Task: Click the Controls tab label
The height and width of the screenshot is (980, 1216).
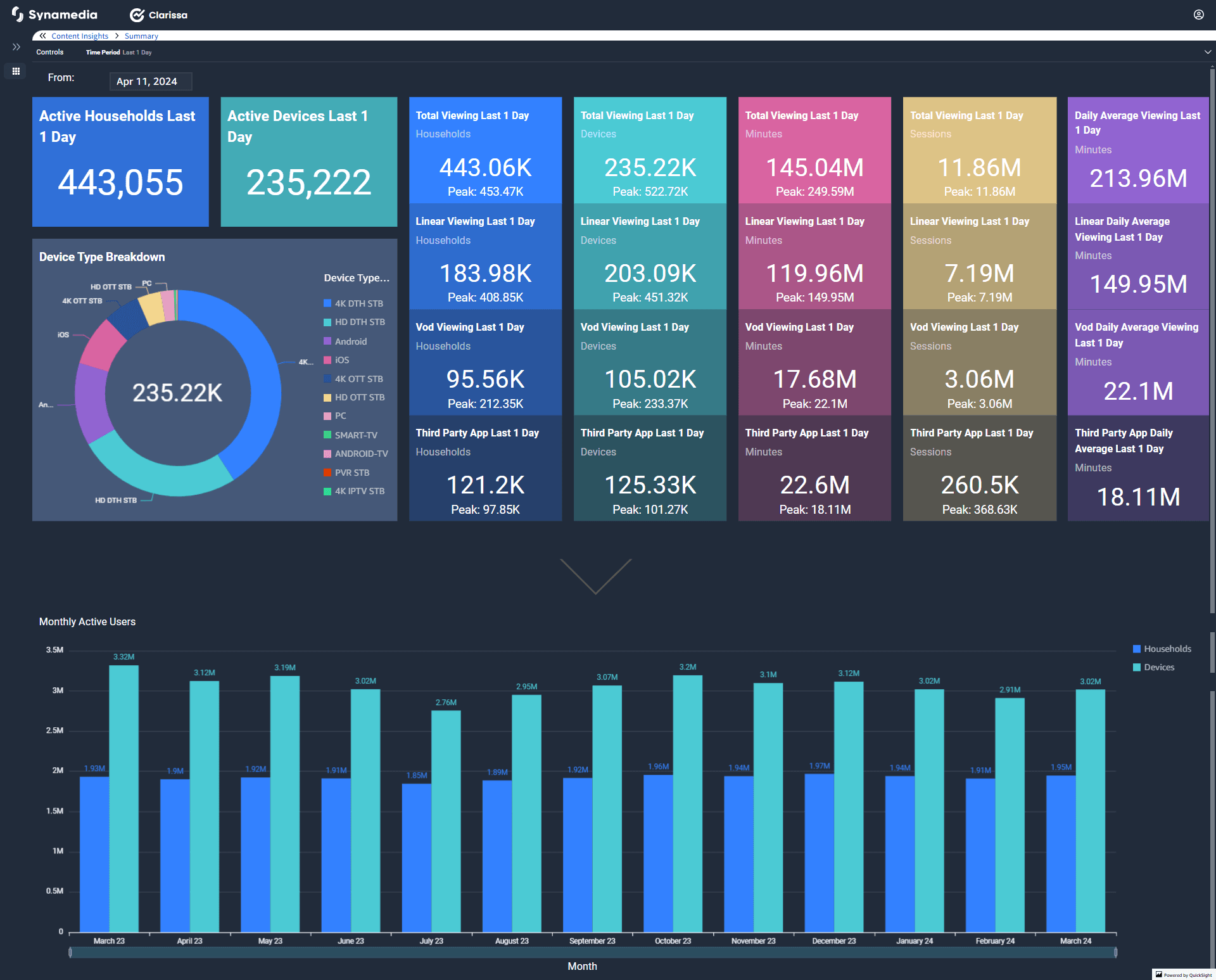Action: pyautogui.click(x=50, y=53)
